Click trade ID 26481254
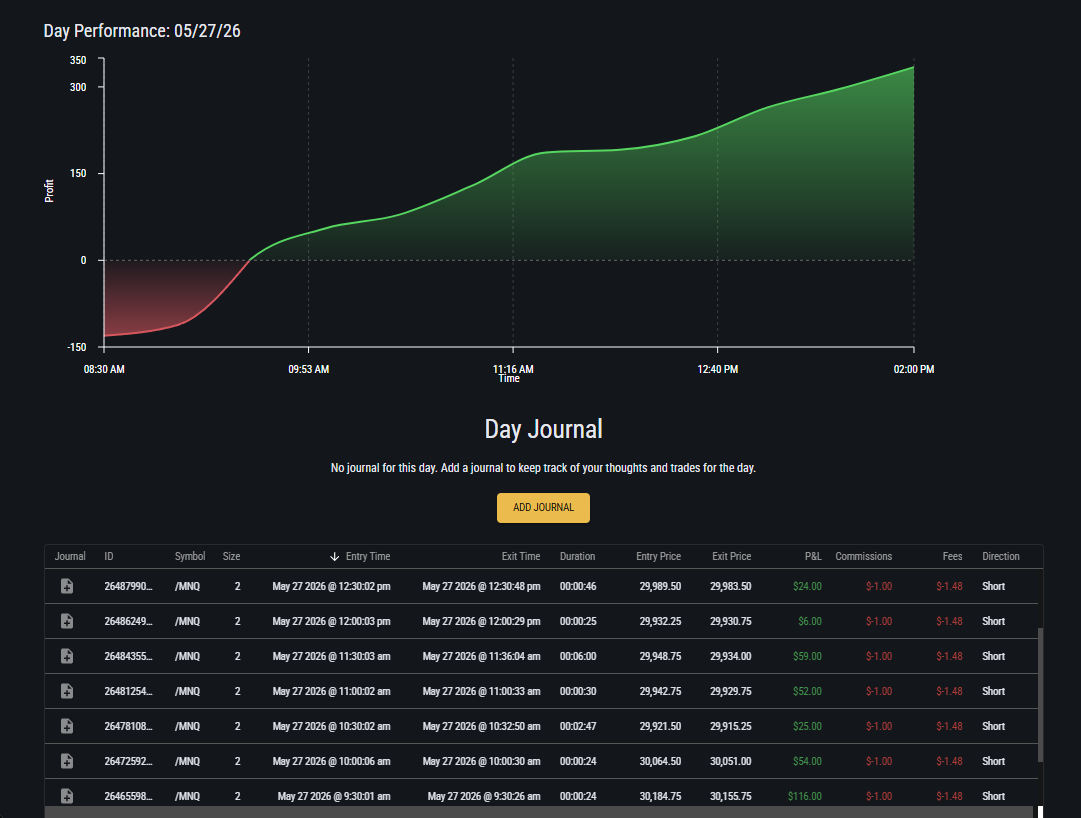1081x818 pixels. pos(128,691)
